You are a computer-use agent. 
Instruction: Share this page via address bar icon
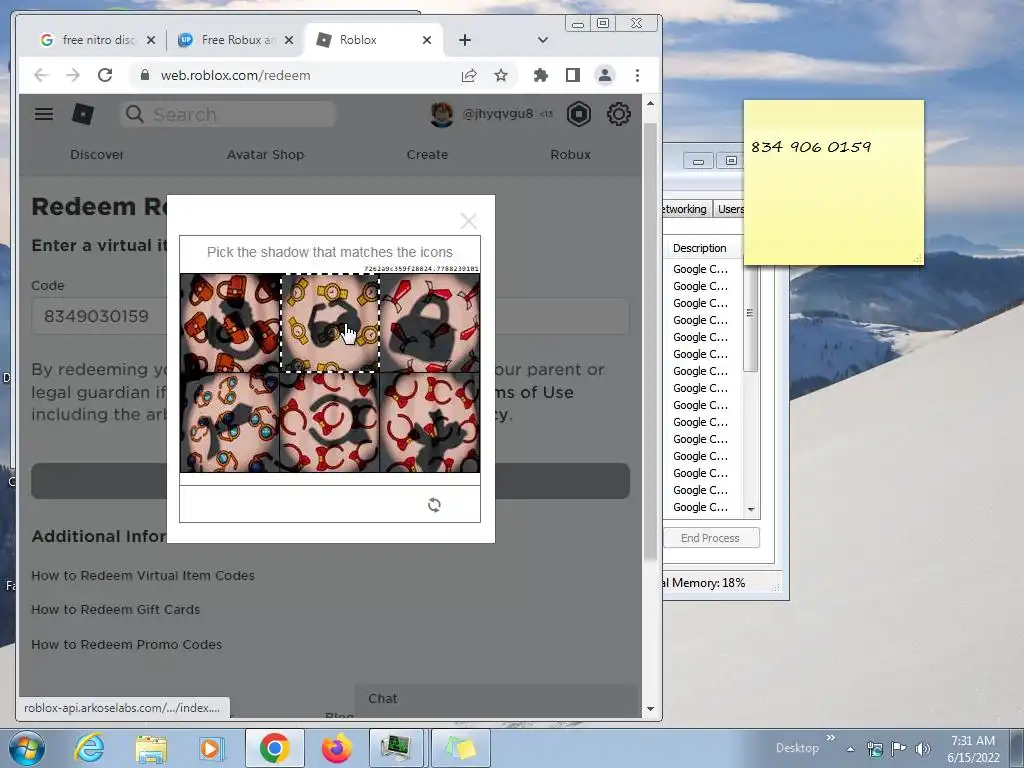(469, 75)
